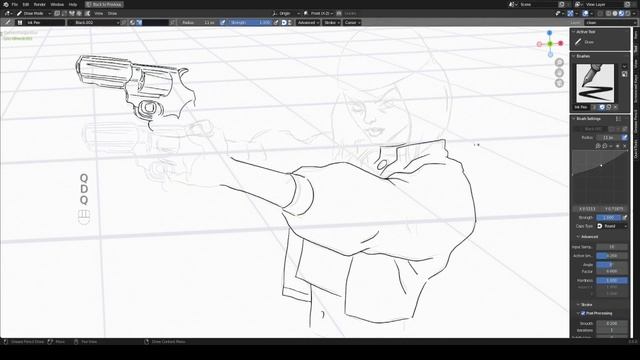This screenshot has height=360, width=640.
Task: Open the viewport Draw menu
Action: click(x=112, y=13)
